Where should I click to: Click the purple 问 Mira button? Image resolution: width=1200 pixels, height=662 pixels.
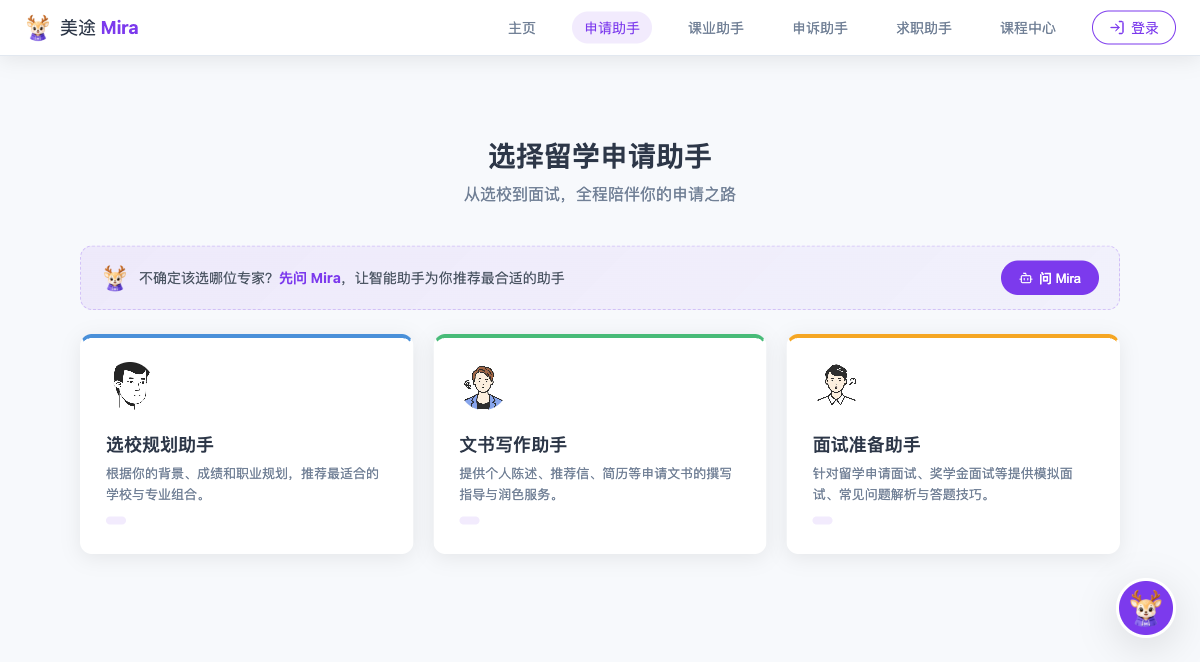[x=1050, y=278]
